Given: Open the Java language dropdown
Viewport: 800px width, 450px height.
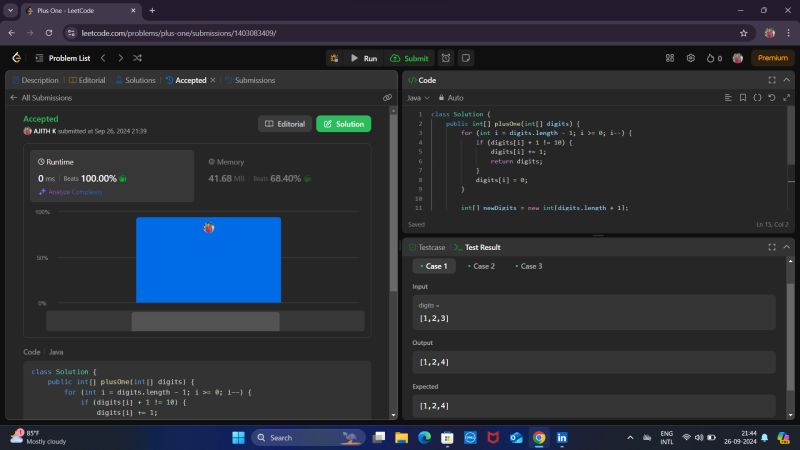Looking at the screenshot, I should point(418,98).
